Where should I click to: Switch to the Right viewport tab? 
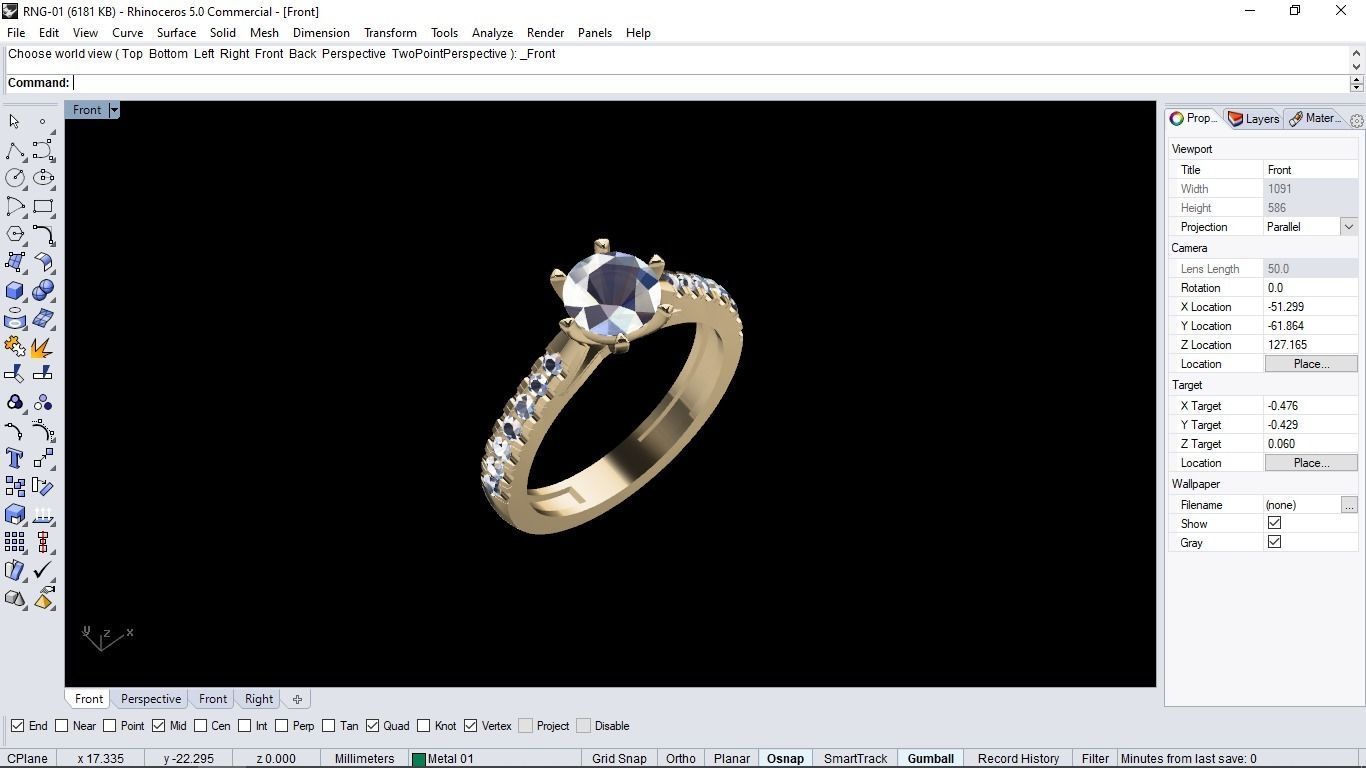pyautogui.click(x=258, y=699)
